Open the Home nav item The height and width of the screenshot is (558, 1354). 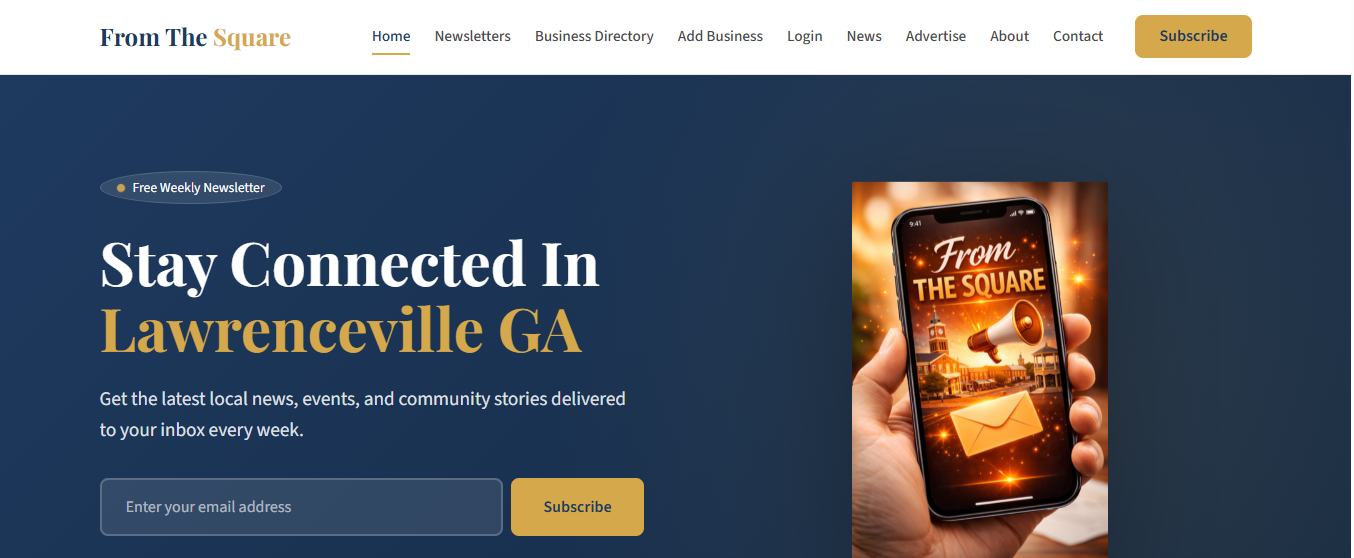click(x=391, y=36)
